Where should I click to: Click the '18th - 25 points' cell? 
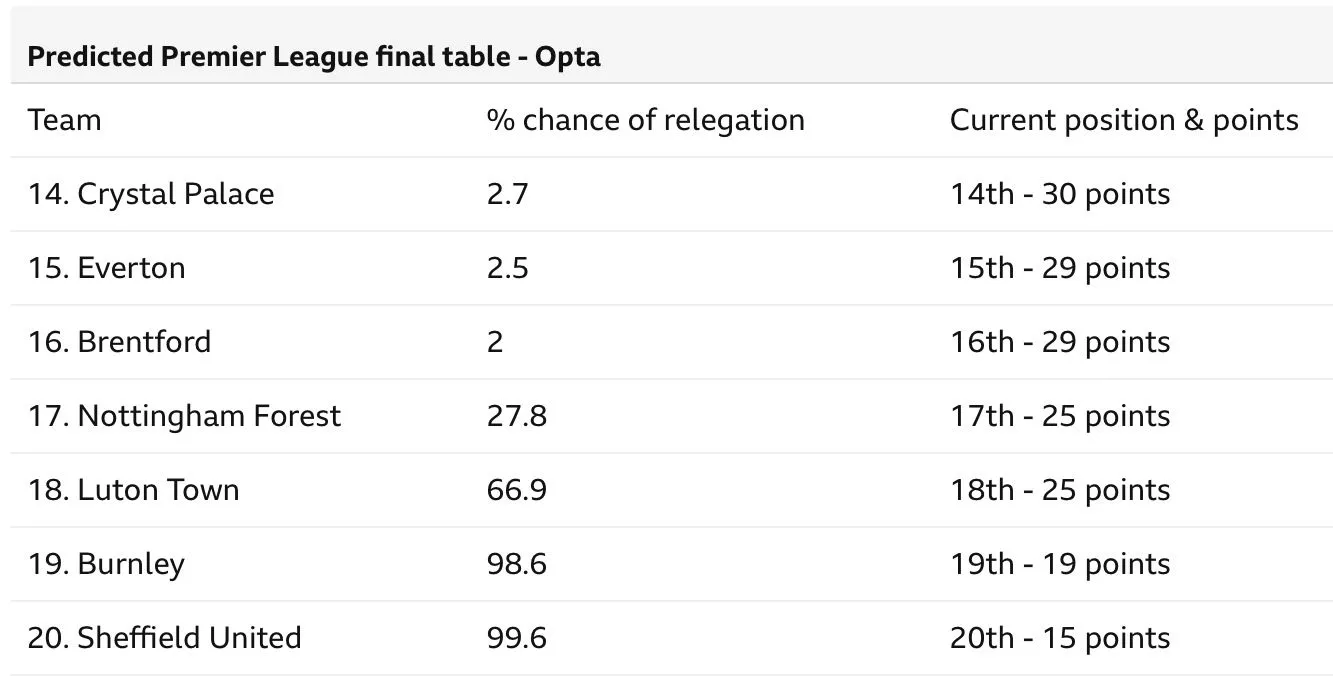coord(1059,490)
